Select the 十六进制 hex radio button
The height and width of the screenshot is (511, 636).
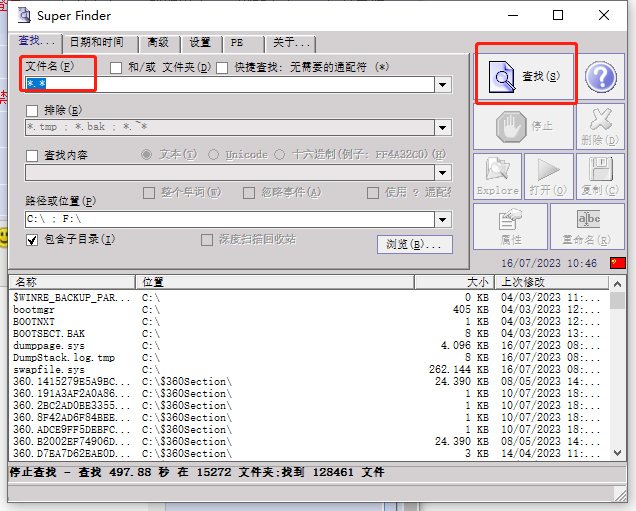coord(279,155)
